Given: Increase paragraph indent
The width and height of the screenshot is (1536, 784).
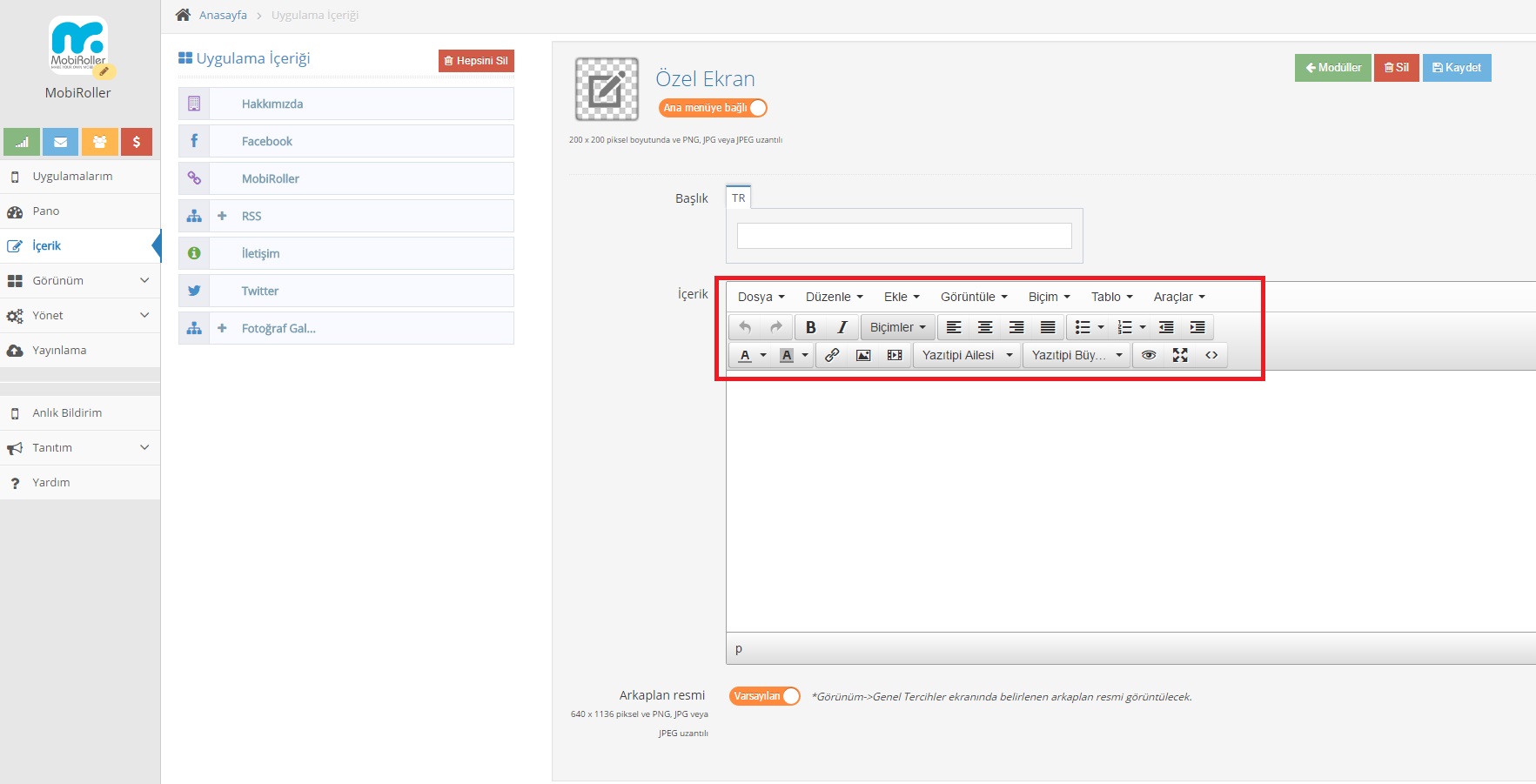Looking at the screenshot, I should click(1197, 327).
